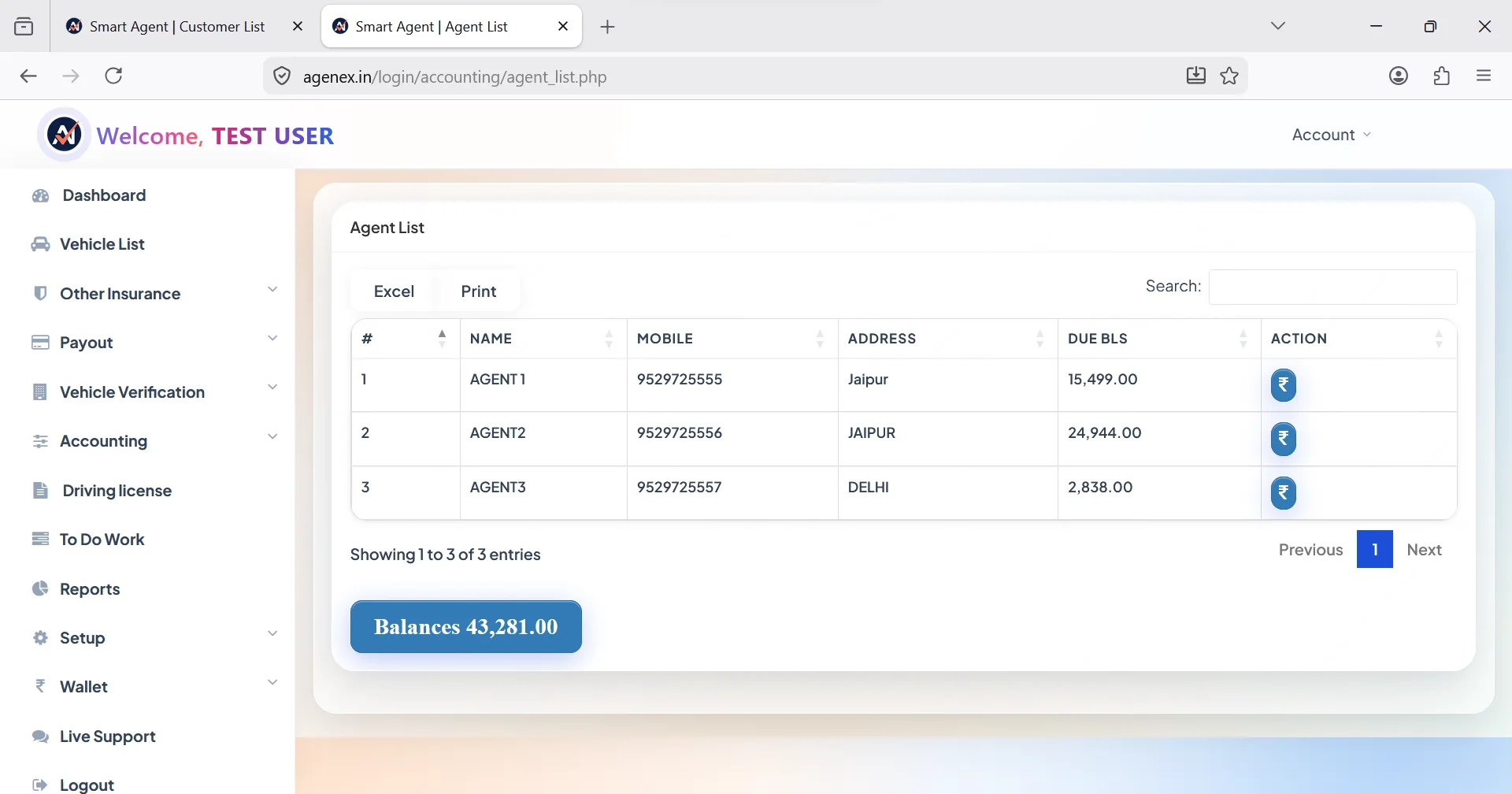Open To Do Work from the sidebar

pos(102,540)
